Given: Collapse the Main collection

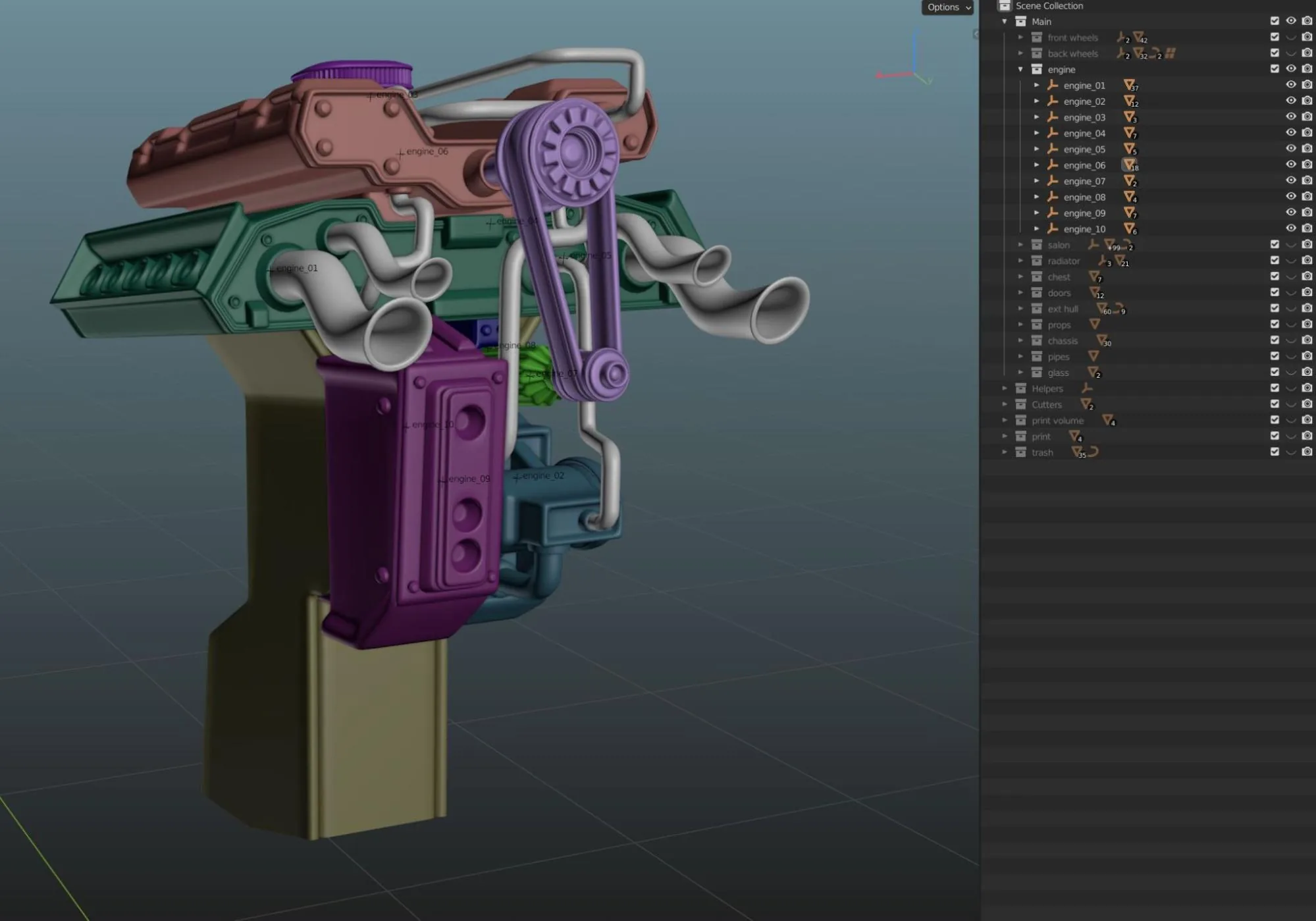Looking at the screenshot, I should (x=1005, y=22).
